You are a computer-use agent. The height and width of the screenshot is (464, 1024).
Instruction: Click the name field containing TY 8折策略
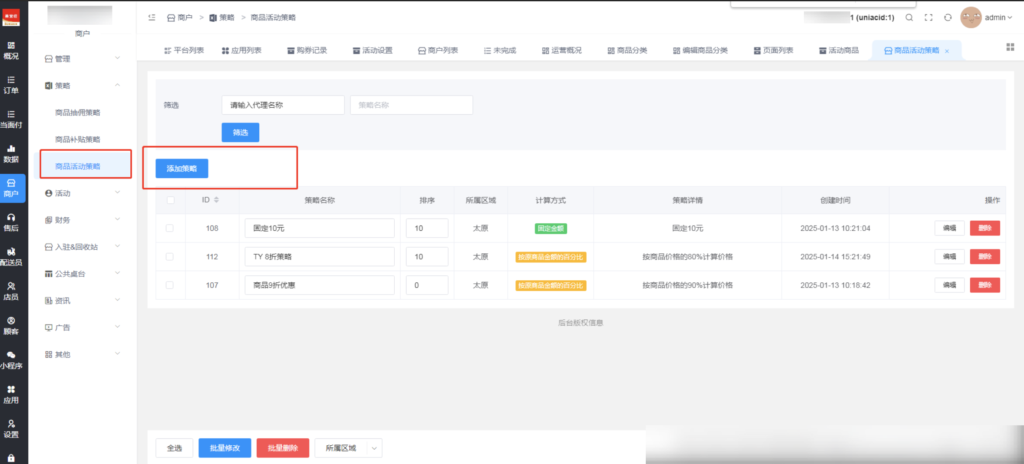[x=320, y=257]
